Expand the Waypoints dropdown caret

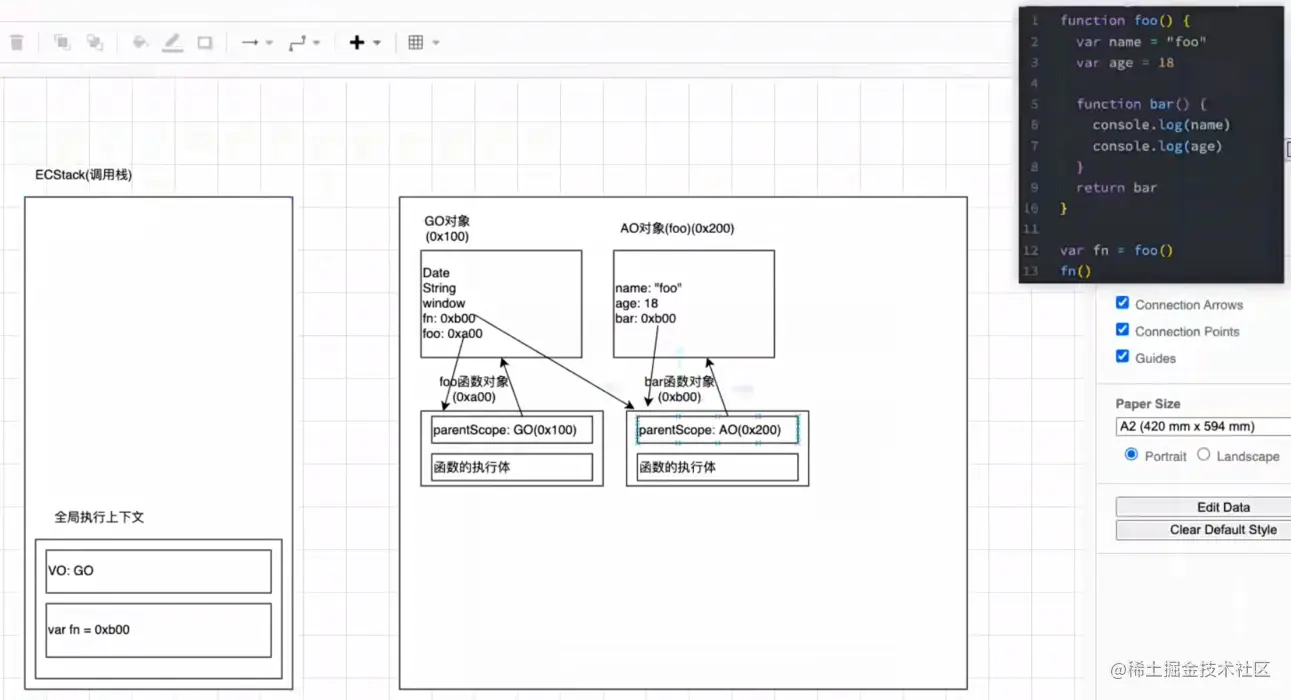coord(316,43)
